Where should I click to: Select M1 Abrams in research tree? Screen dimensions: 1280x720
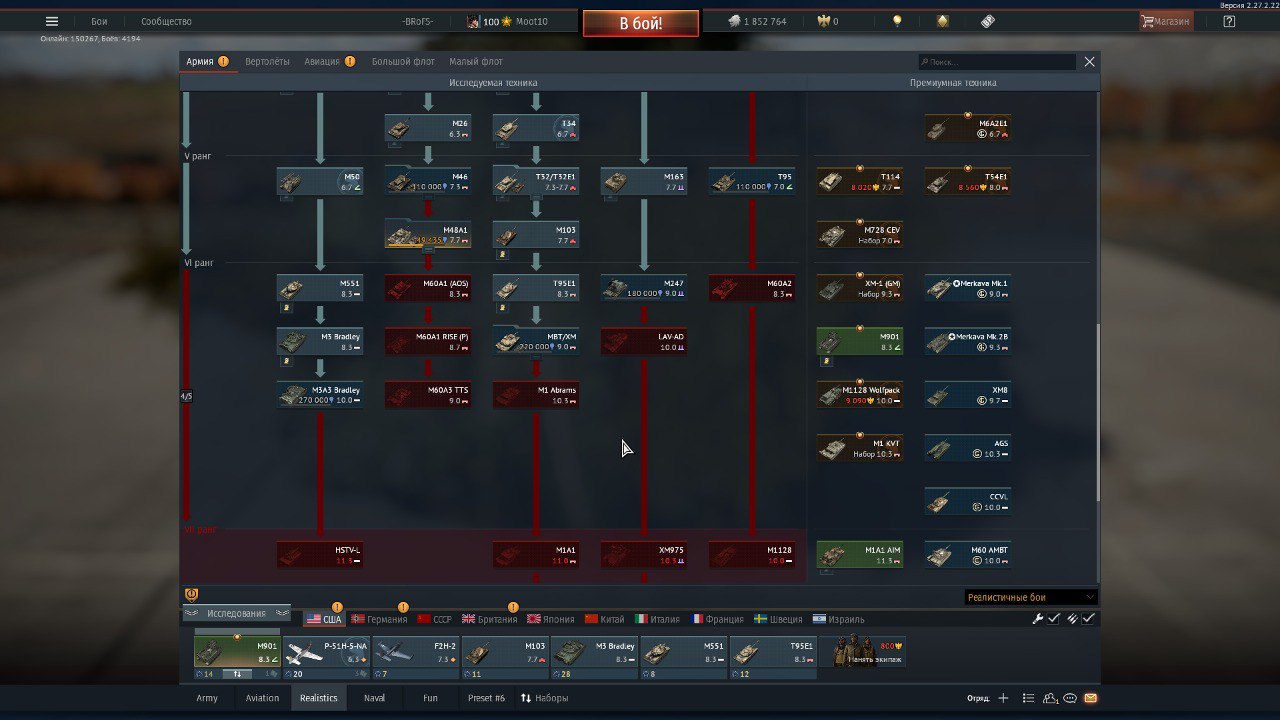(x=536, y=395)
